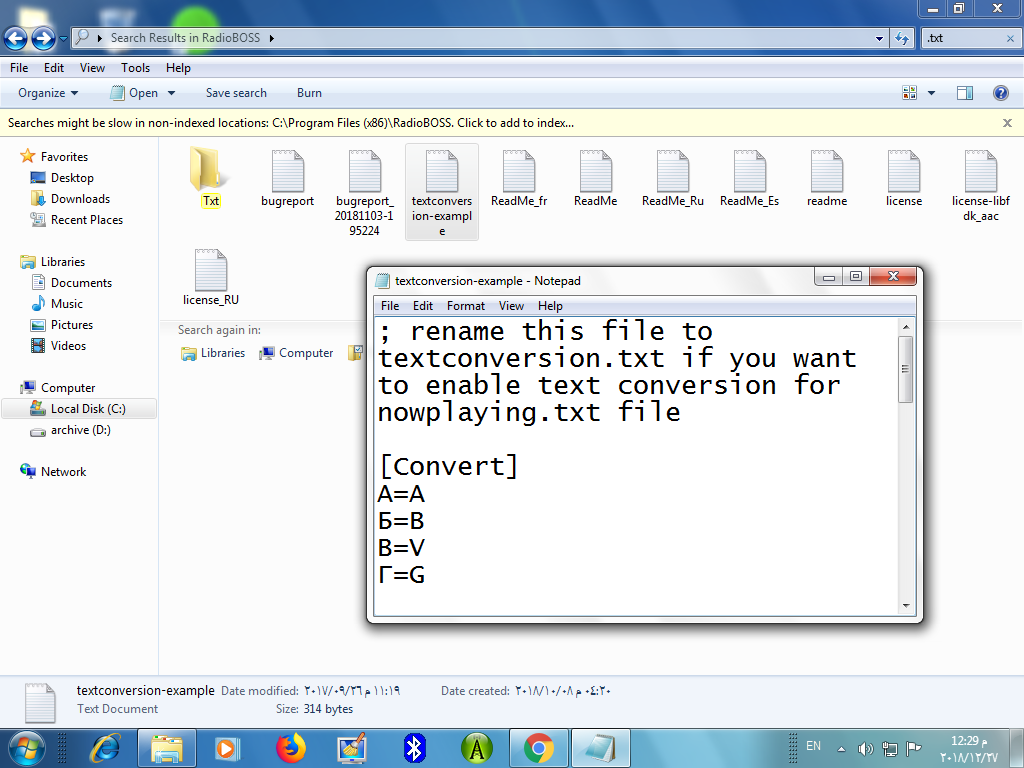Open Google Chrome from the taskbar
The image size is (1024, 768).
click(539, 748)
